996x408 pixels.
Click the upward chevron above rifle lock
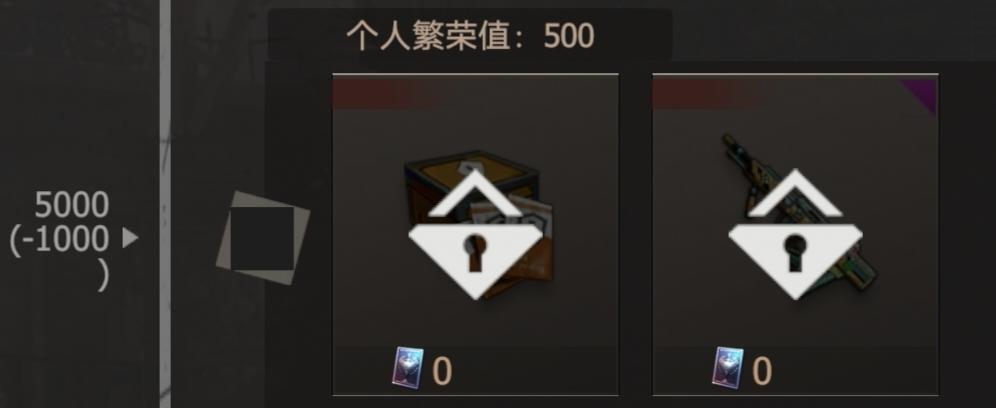click(x=795, y=194)
